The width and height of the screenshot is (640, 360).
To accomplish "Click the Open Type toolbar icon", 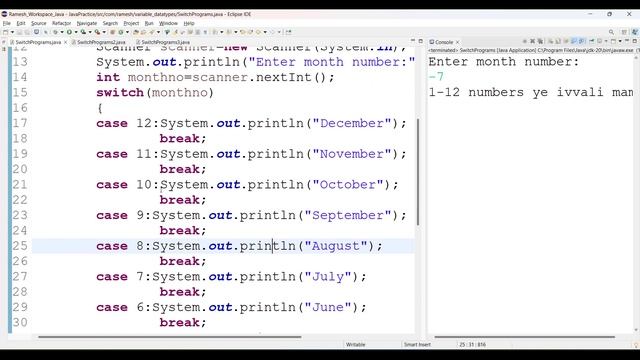I will pos(136,32).
